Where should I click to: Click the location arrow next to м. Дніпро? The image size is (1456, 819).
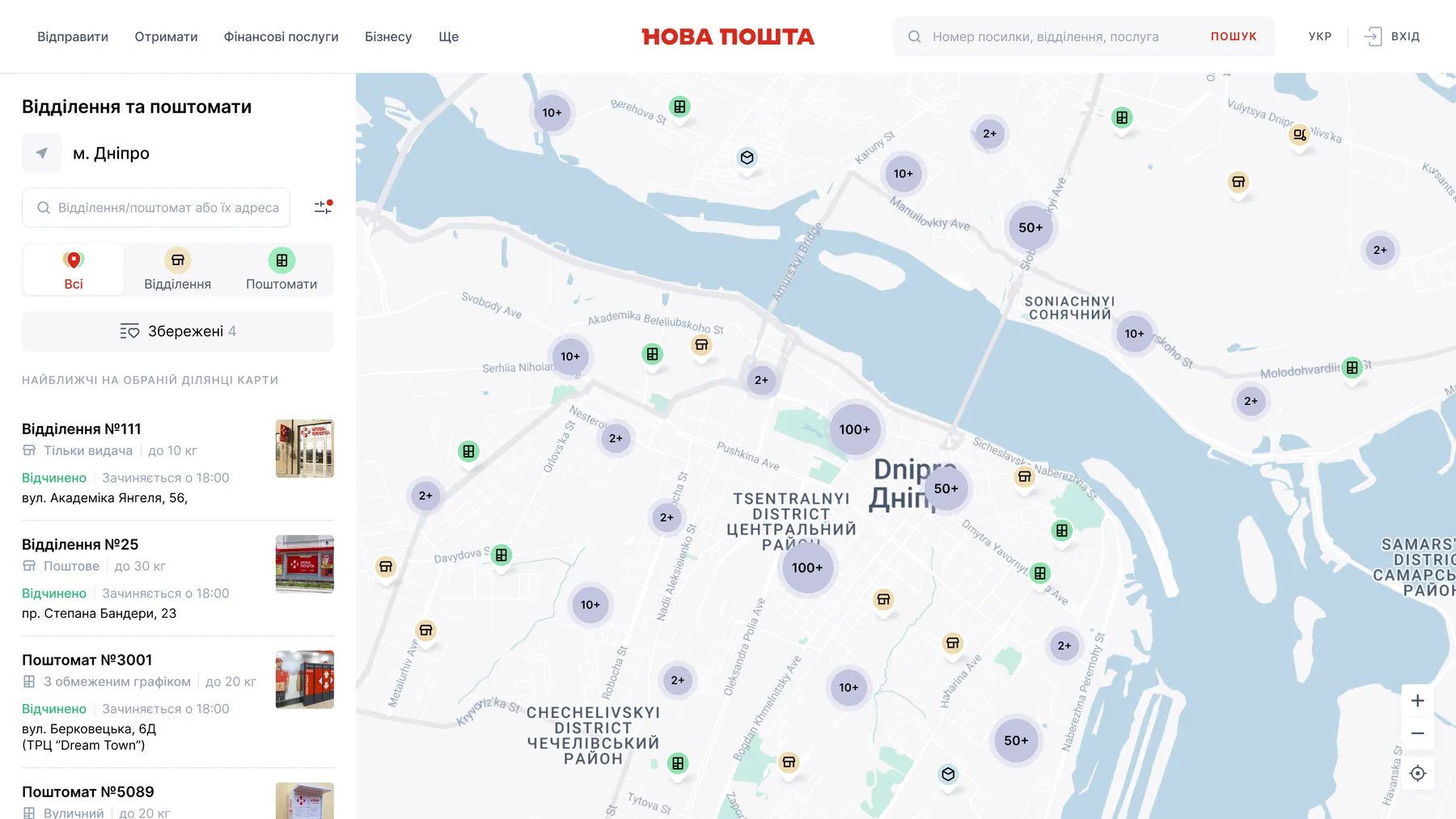tap(41, 153)
